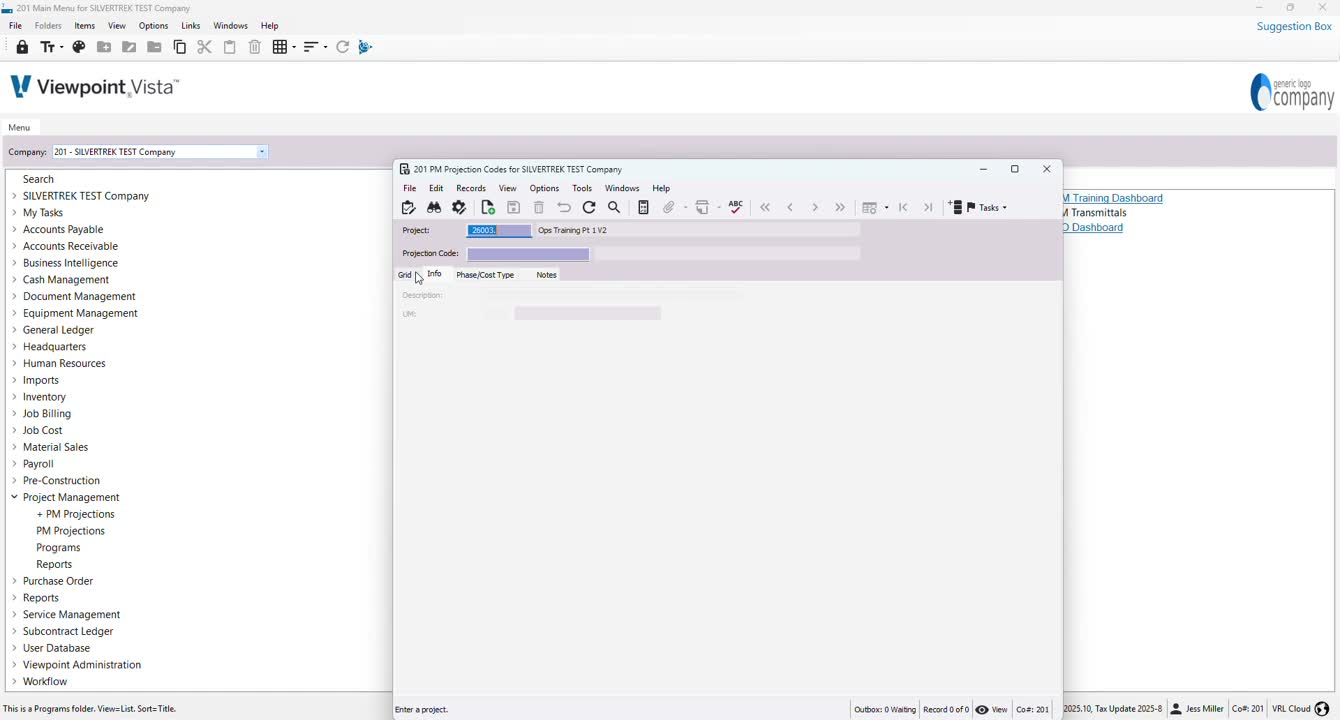Open the Tools menu in Projection Codes
The image size is (1340, 720).
582,188
